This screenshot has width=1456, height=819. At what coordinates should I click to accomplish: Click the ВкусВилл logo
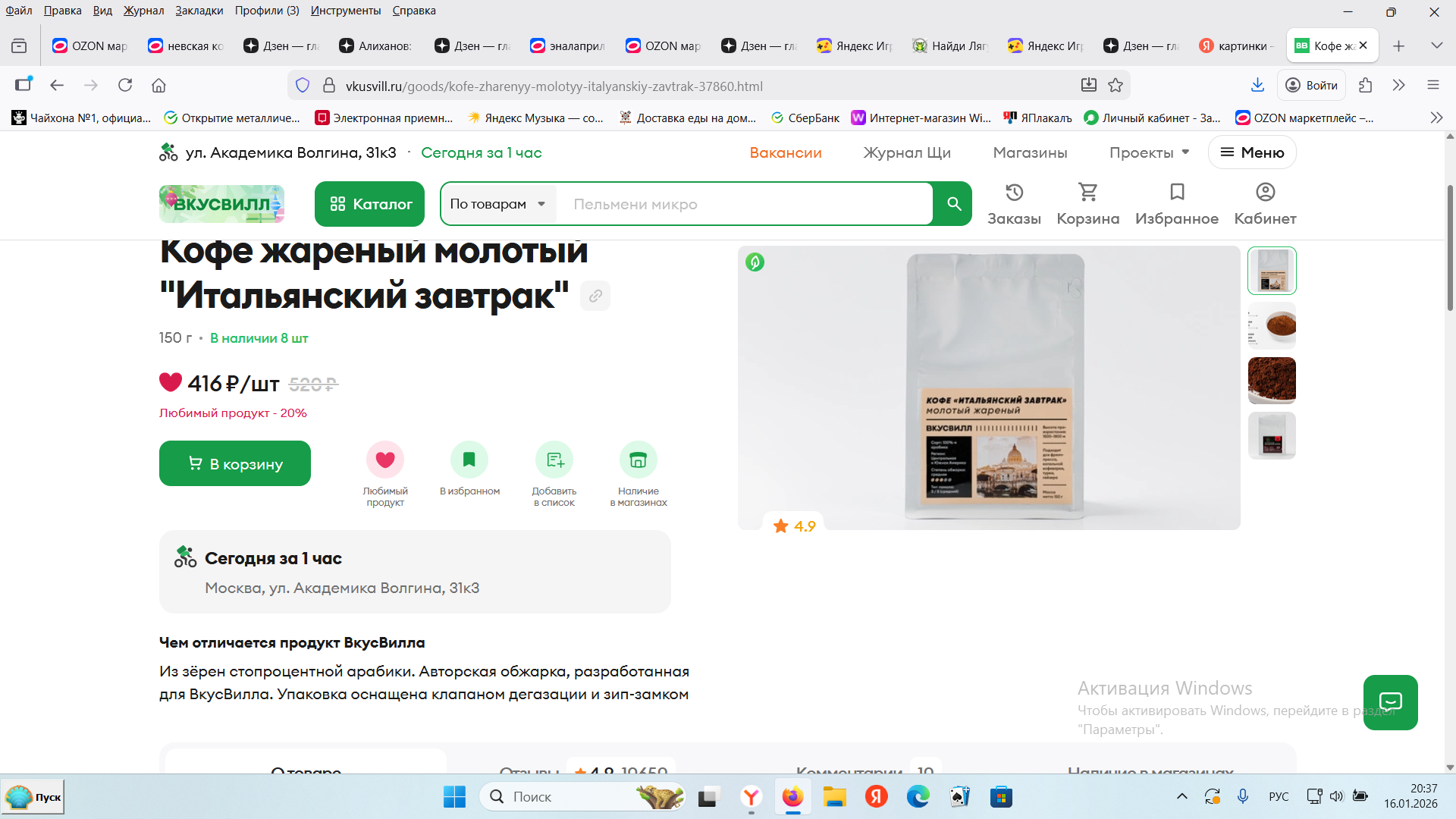(221, 204)
